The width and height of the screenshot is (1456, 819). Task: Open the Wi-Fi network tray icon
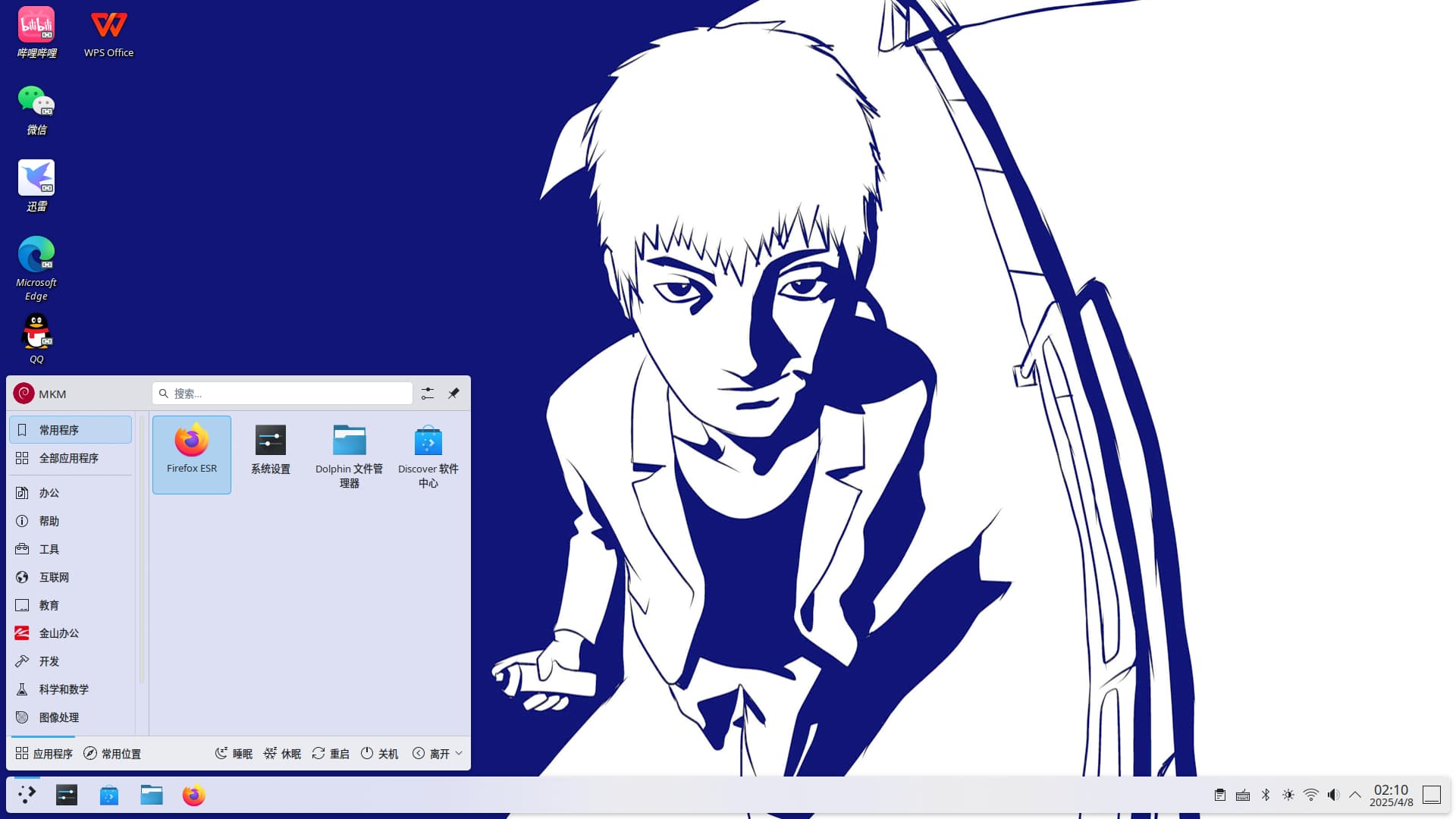click(1311, 795)
